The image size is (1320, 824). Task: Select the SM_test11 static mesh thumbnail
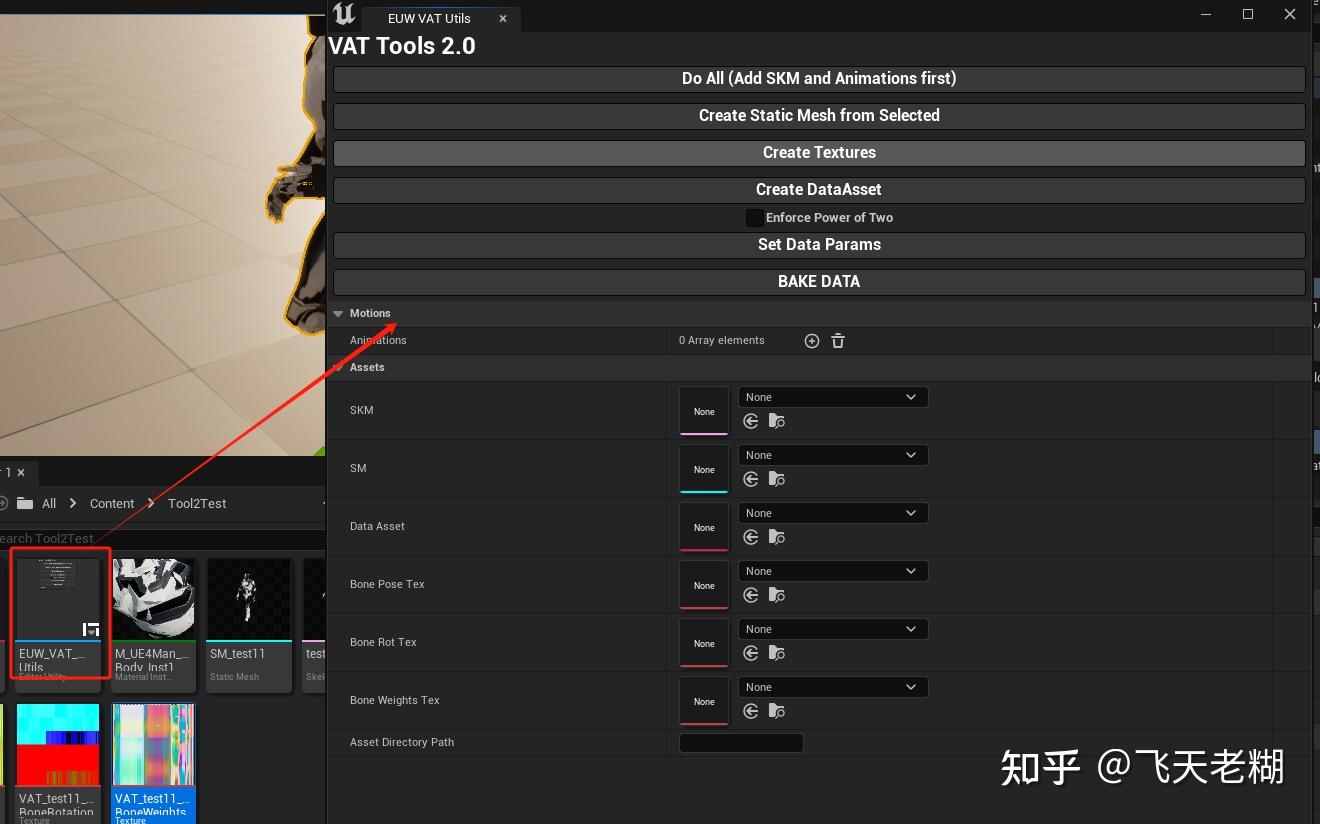coord(248,598)
